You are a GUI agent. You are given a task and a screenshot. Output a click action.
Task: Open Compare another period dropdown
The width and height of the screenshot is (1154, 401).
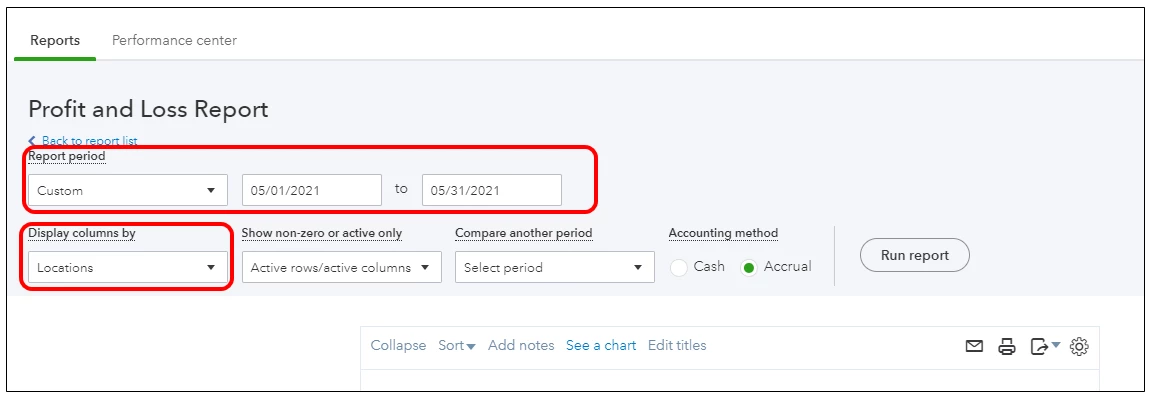point(555,267)
